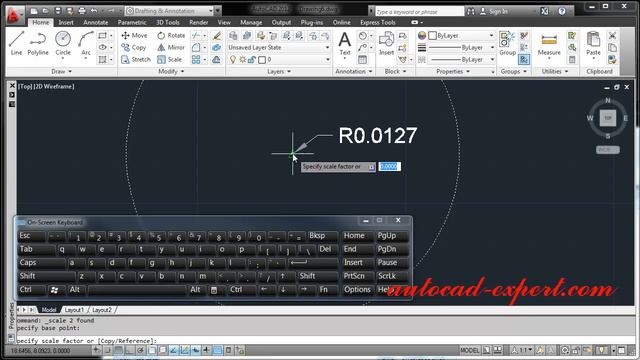Click the white ByLayer color swatch
This screenshot has height=360, width=640.
(x=432, y=36)
